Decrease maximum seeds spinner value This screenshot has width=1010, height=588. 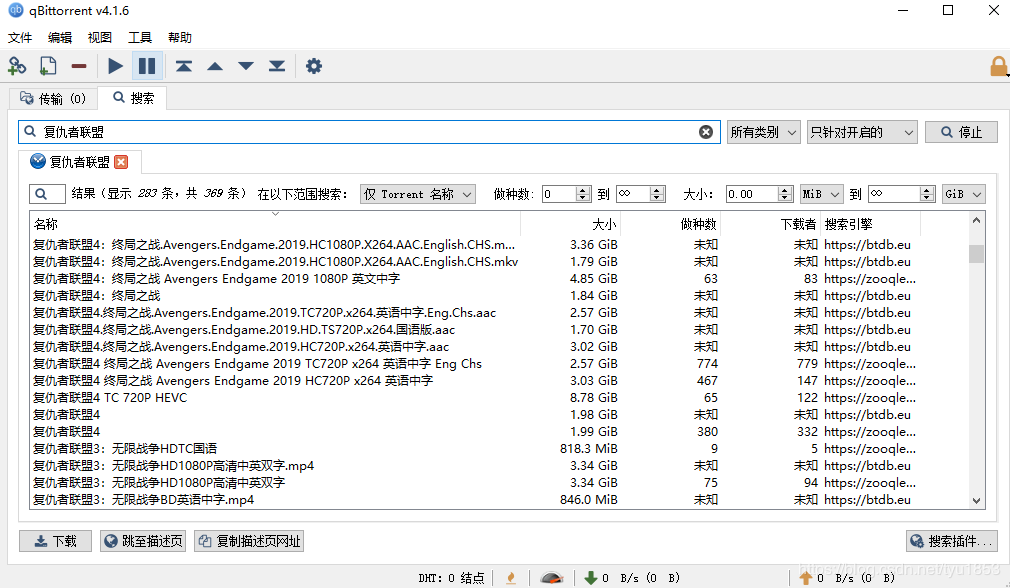point(657,198)
